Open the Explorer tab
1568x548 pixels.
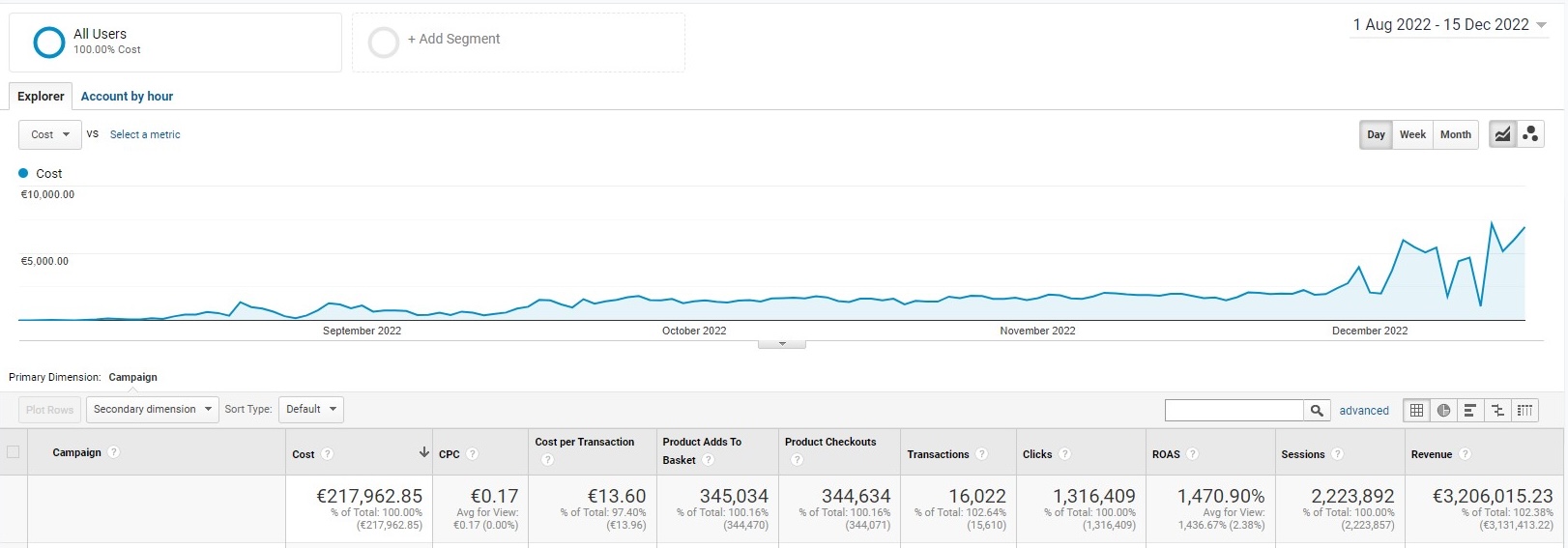(41, 96)
